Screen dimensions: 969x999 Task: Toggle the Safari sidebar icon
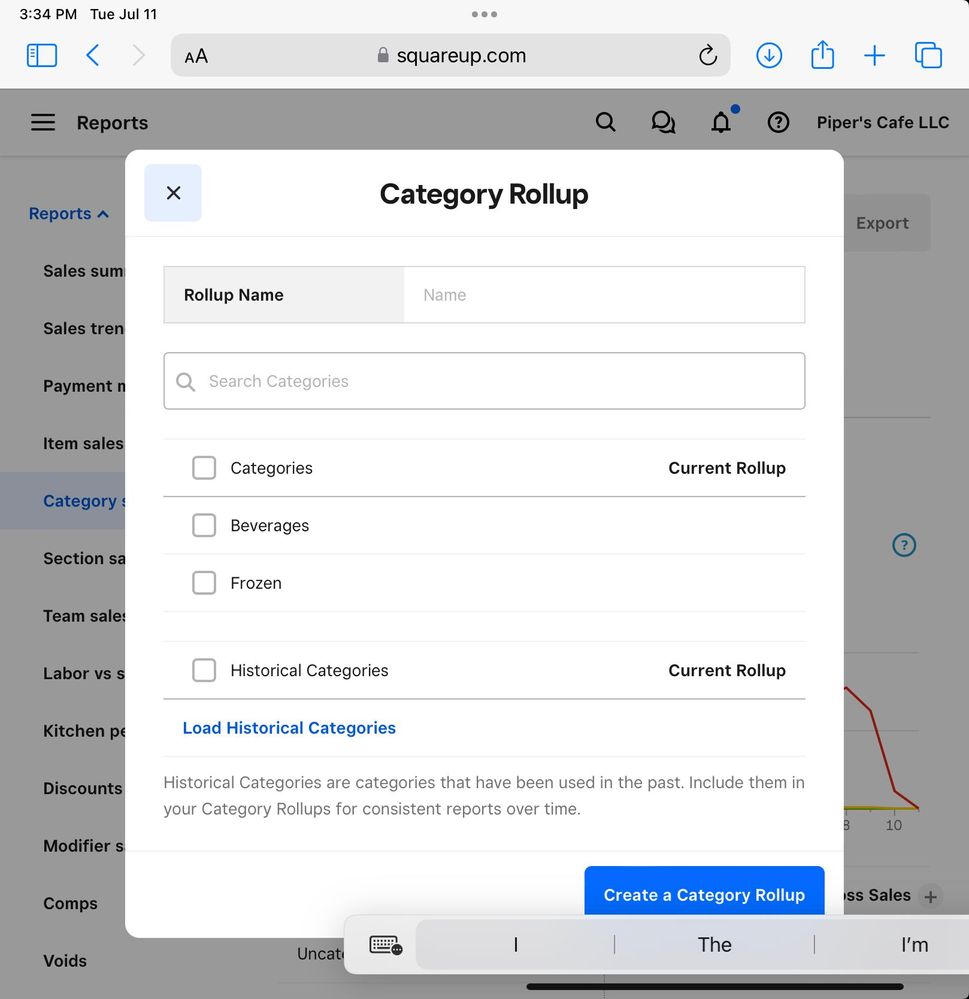(42, 56)
